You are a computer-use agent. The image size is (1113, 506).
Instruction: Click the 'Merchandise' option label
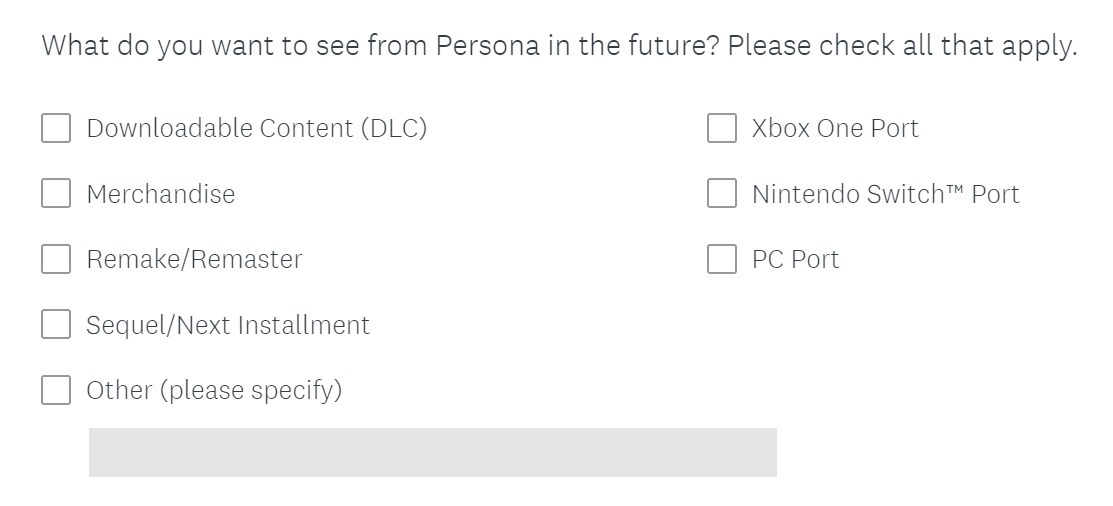(x=161, y=194)
